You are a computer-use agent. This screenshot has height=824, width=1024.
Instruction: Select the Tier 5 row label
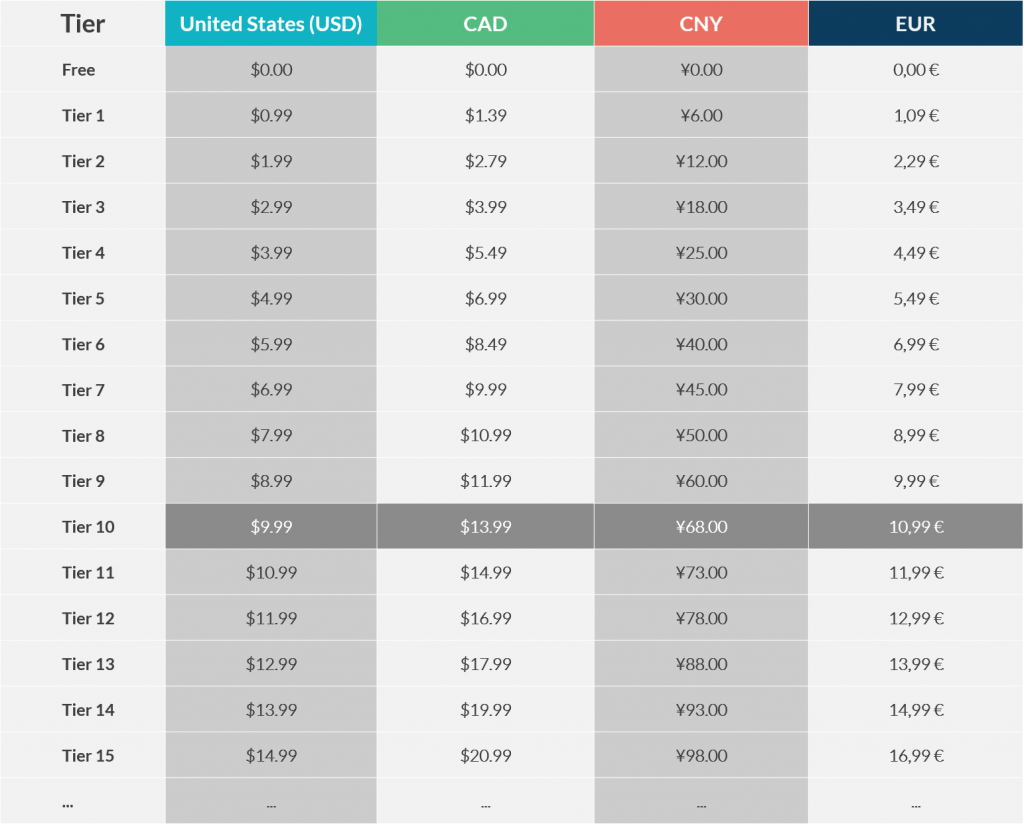coord(83,298)
